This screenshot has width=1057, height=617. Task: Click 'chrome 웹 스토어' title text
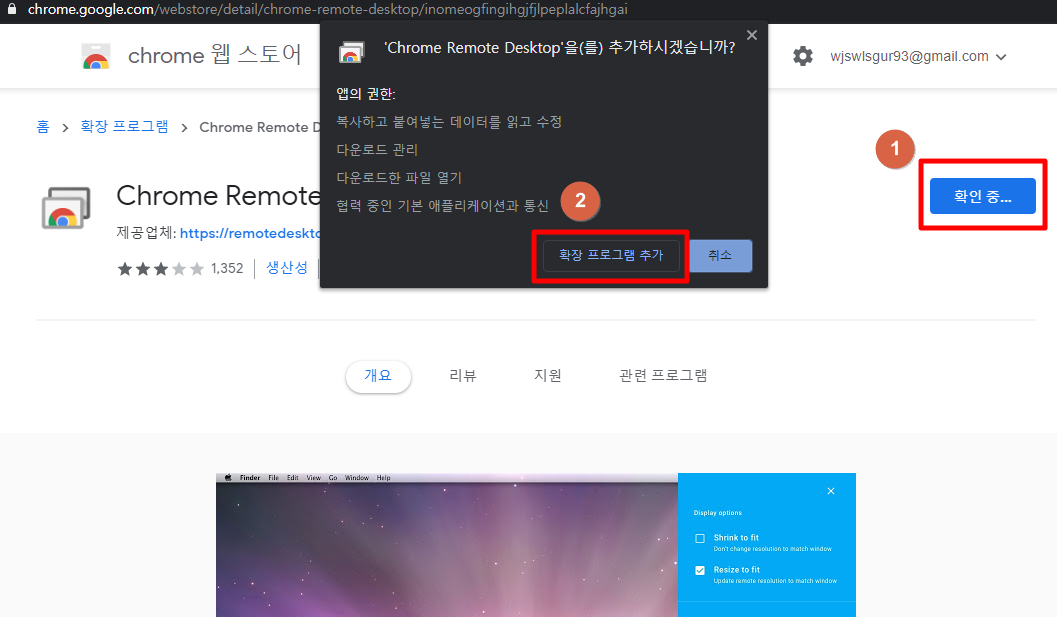pyautogui.click(x=215, y=55)
